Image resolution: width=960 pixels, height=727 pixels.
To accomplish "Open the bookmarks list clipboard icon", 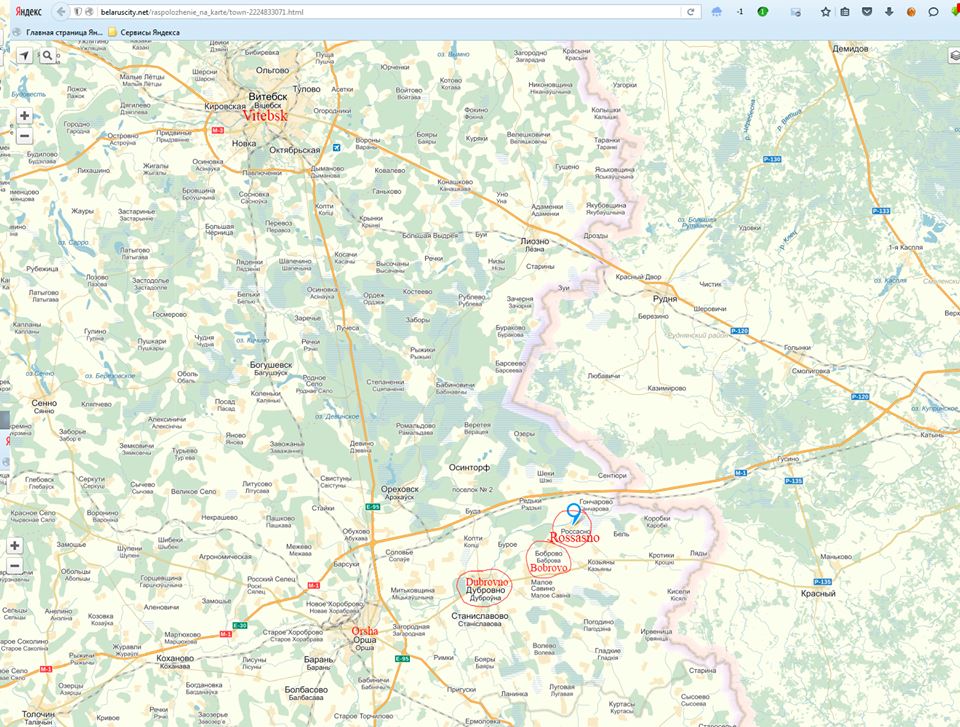I will click(846, 12).
